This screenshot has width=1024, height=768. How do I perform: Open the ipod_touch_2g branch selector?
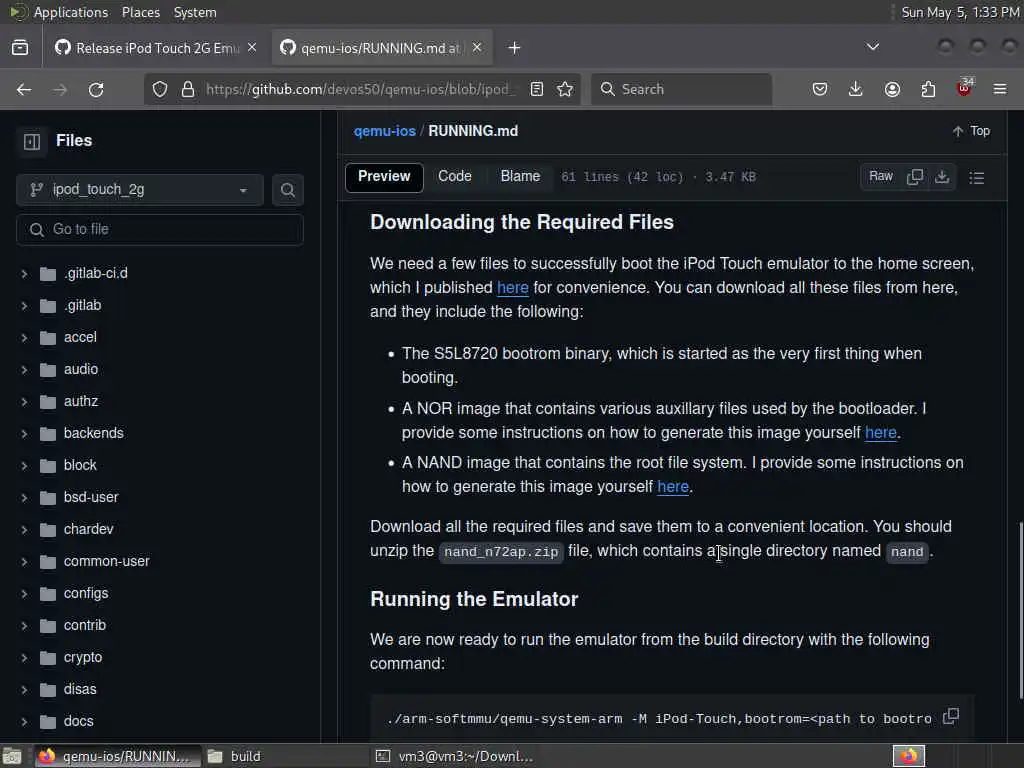pos(140,190)
